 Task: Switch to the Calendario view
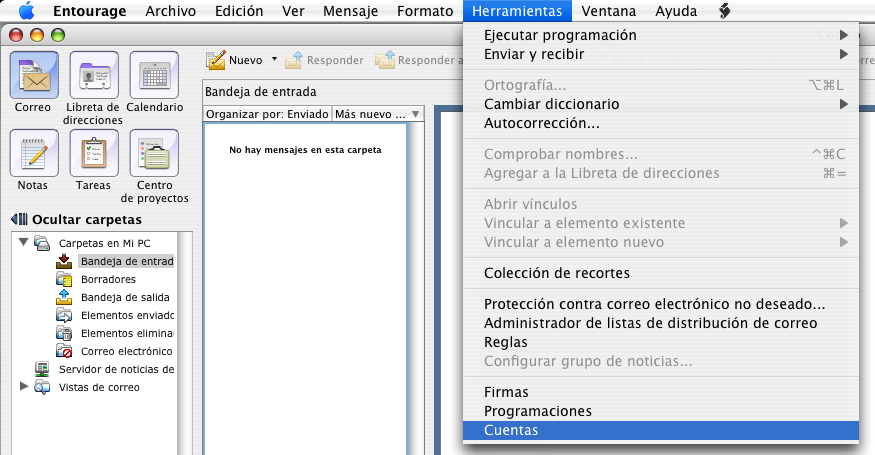coord(154,75)
